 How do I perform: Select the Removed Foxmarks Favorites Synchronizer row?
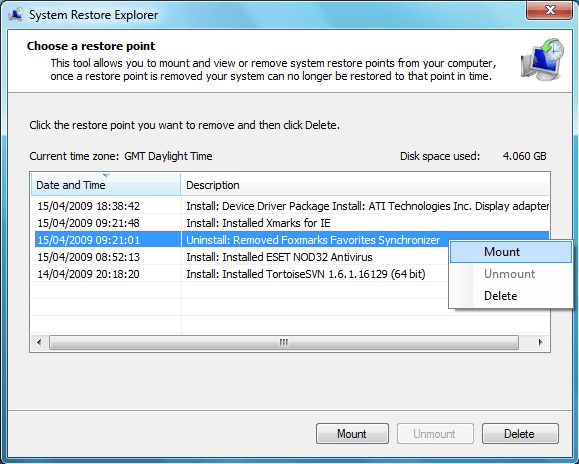click(240, 240)
